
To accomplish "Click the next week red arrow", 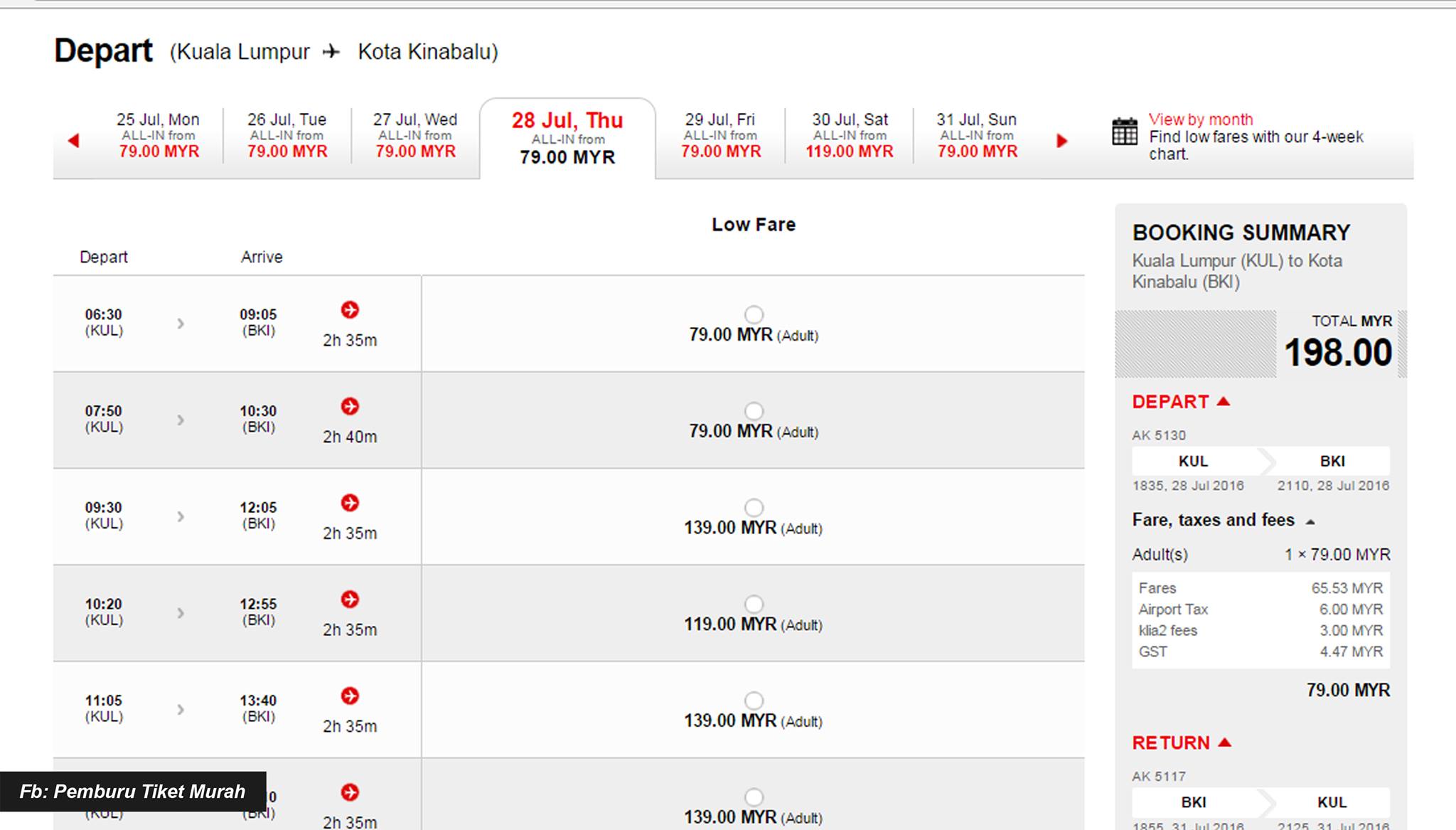I will (x=1062, y=141).
